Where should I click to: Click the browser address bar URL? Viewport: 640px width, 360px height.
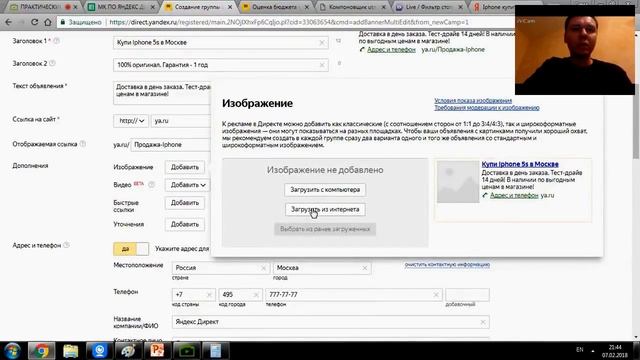(x=289, y=22)
